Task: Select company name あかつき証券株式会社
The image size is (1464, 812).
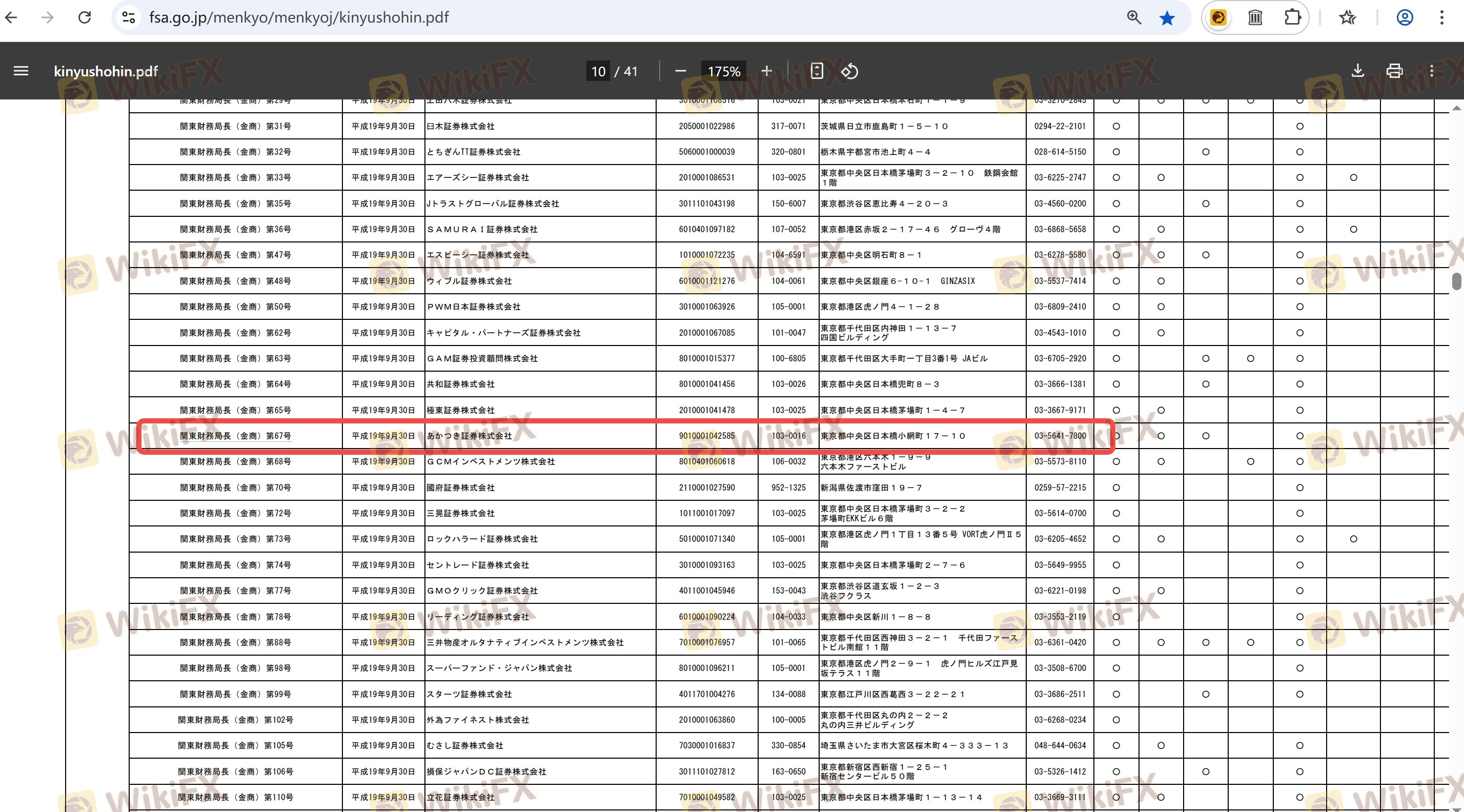Action: pyautogui.click(x=469, y=436)
